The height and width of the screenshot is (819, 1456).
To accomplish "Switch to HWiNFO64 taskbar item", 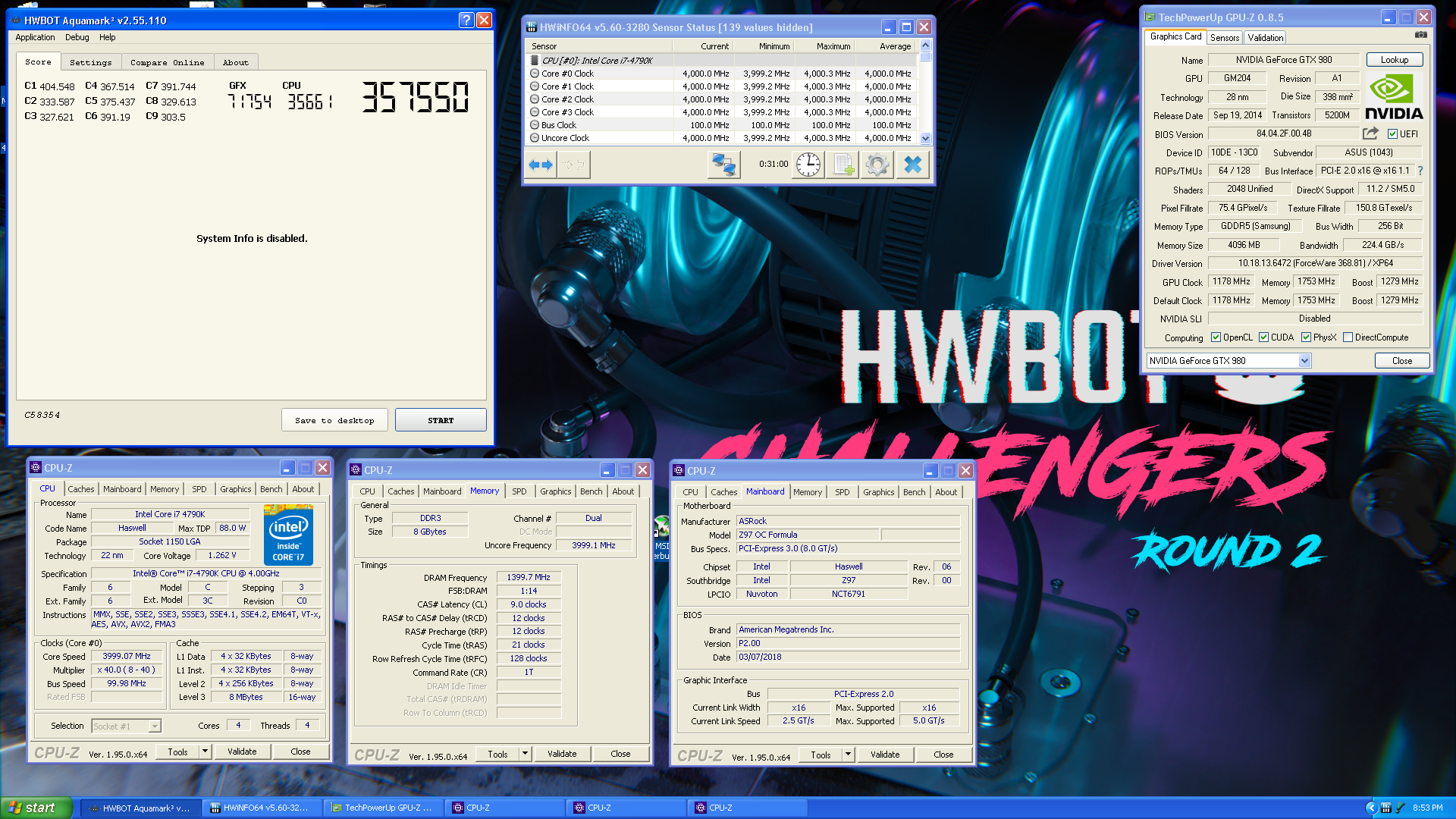I will coord(262,808).
